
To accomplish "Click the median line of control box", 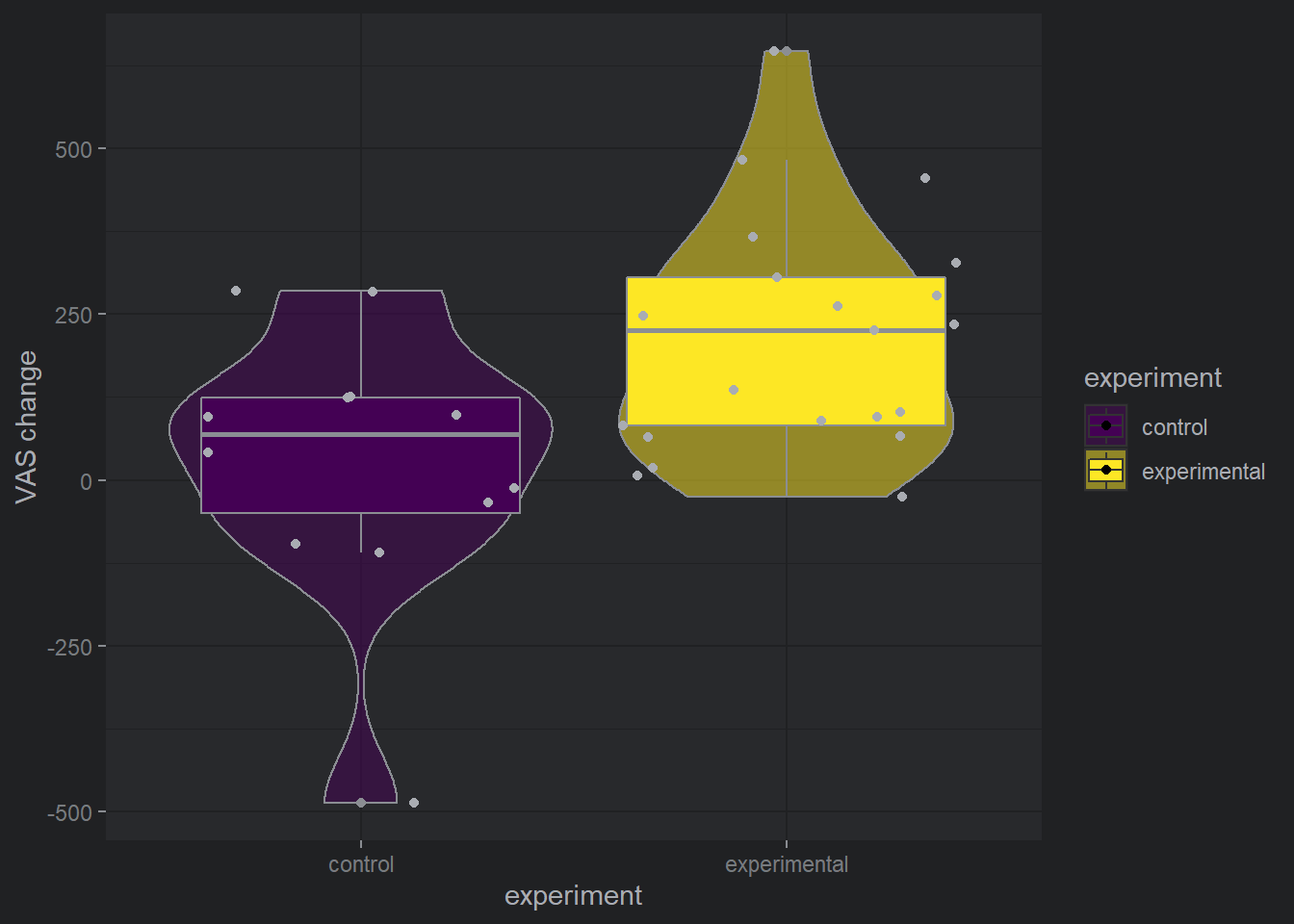I will click(x=361, y=435).
